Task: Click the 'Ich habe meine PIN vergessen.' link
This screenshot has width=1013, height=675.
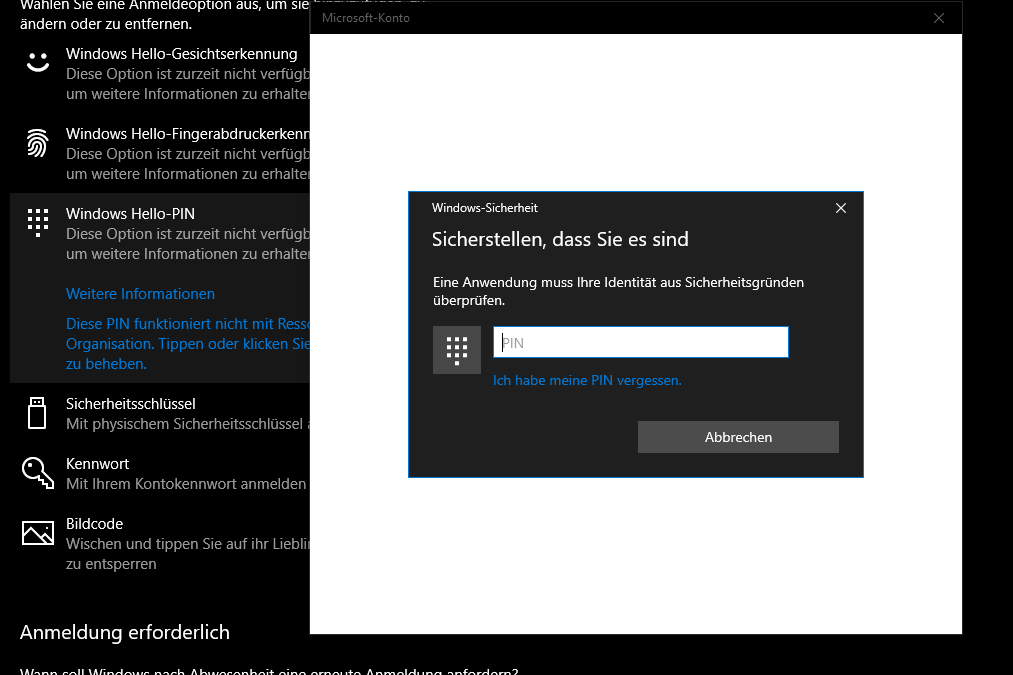Action: (587, 380)
